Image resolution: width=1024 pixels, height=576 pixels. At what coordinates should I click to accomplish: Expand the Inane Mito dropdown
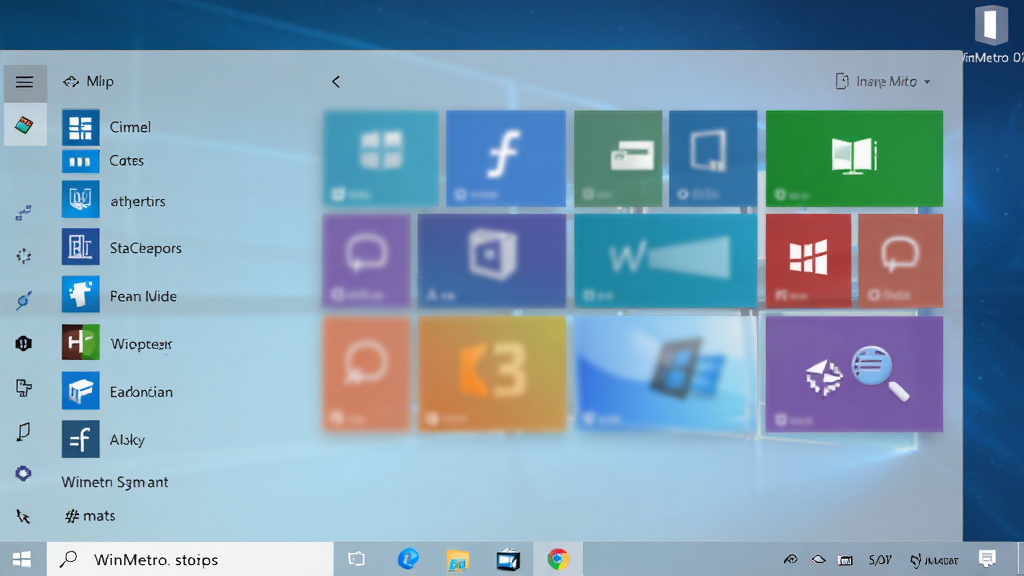click(883, 82)
